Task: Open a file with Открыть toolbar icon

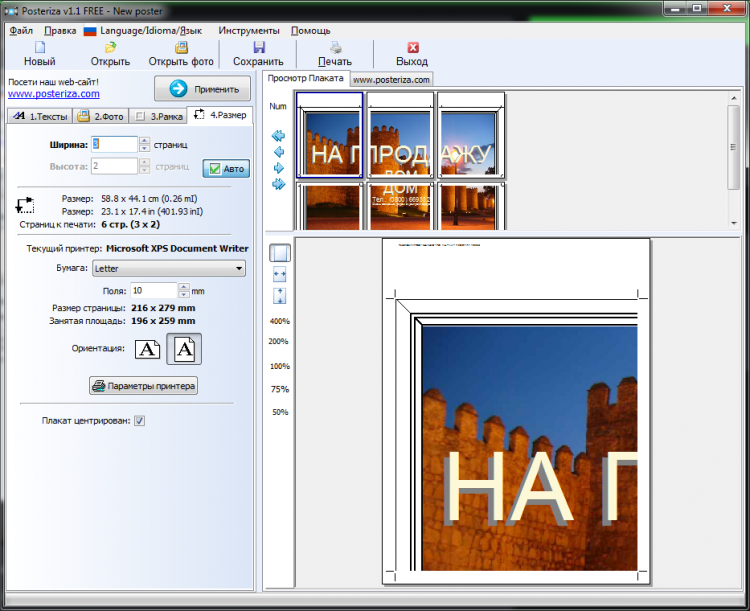Action: [110, 47]
